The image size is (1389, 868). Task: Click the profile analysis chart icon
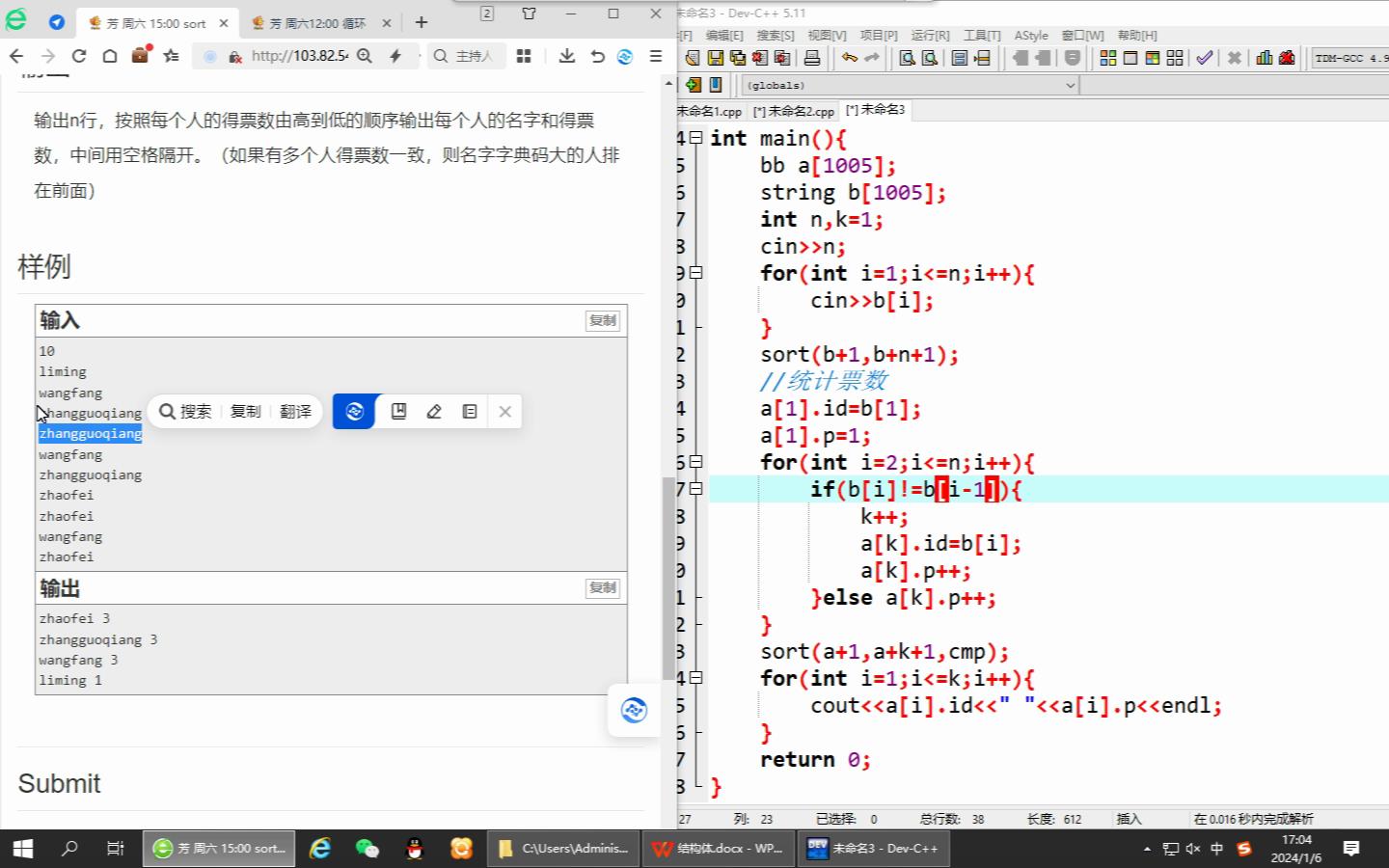pos(1265,58)
